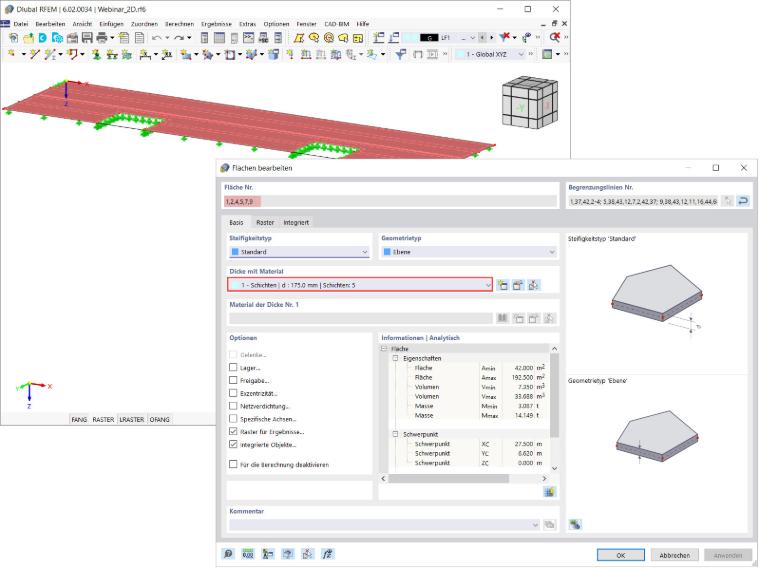The image size is (760, 570).
Task: Uncheck the Integrierte Objekte... checkbox
Action: 233,444
